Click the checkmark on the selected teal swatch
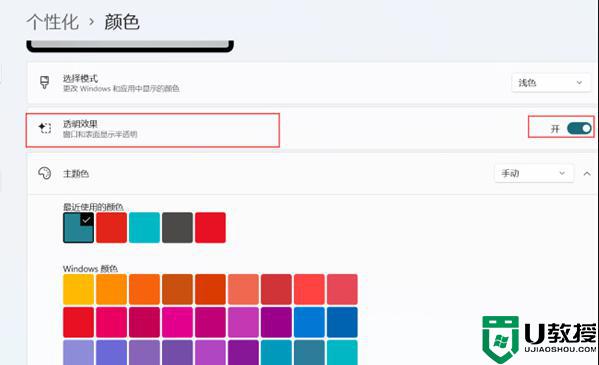Screen dimensions: 599x365 point(87,219)
